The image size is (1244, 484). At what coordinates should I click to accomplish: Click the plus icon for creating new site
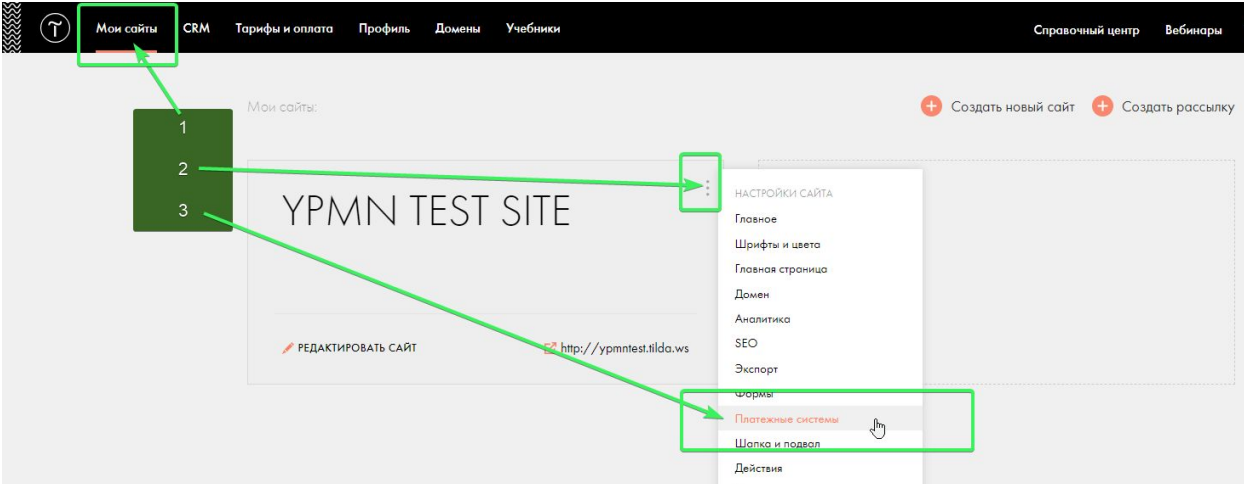[x=931, y=107]
